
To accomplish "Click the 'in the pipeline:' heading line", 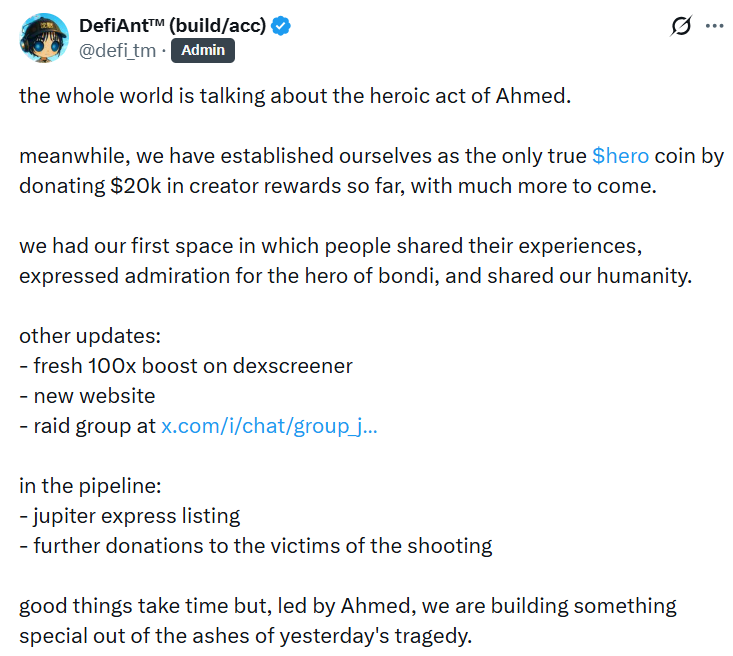I will pyautogui.click(x=90, y=486).
